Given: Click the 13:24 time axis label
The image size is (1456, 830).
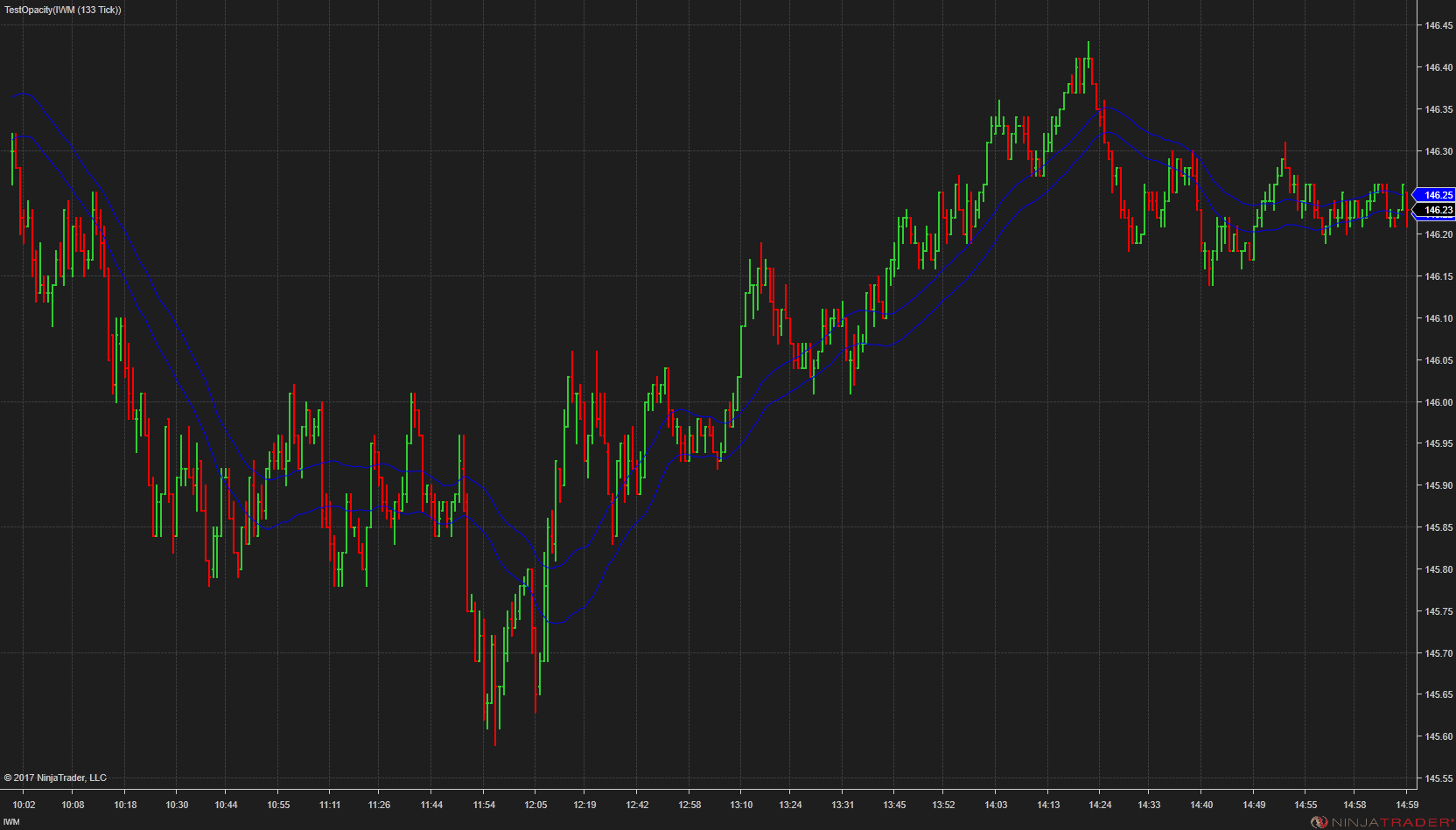Looking at the screenshot, I should [790, 805].
